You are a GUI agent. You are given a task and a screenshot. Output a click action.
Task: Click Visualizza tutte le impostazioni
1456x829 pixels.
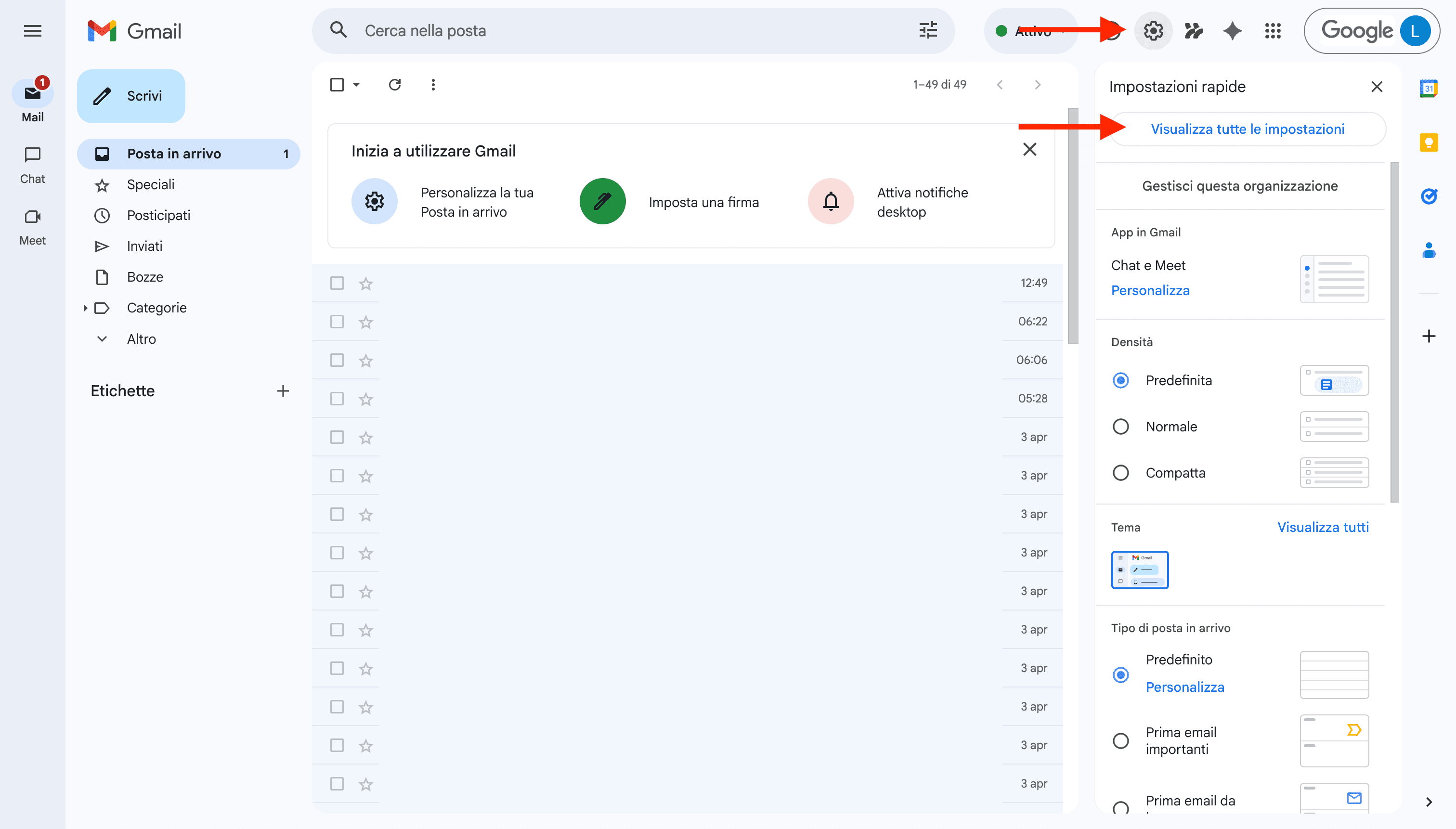[1247, 129]
